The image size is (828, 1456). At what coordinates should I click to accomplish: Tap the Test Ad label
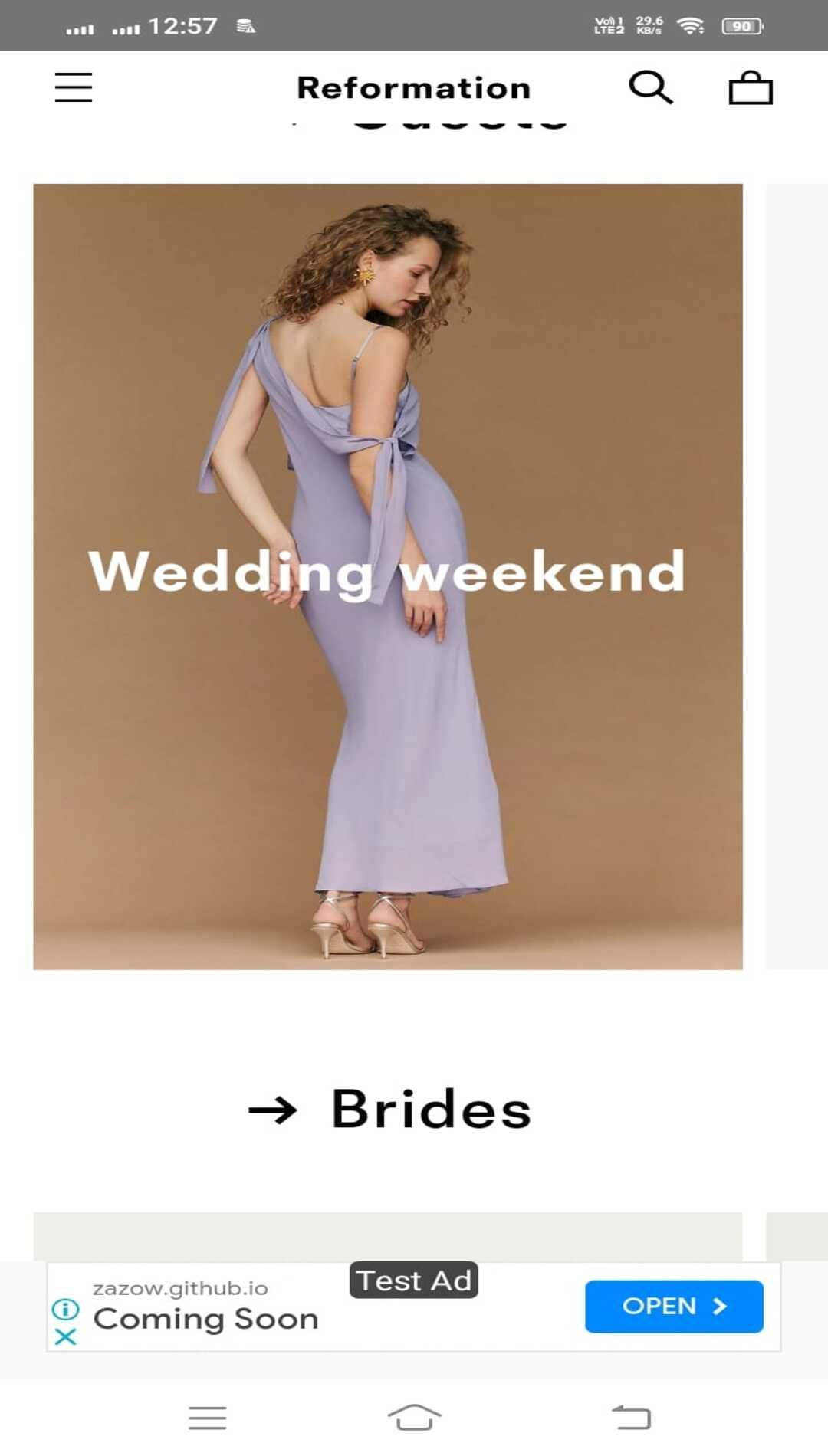click(x=414, y=1280)
